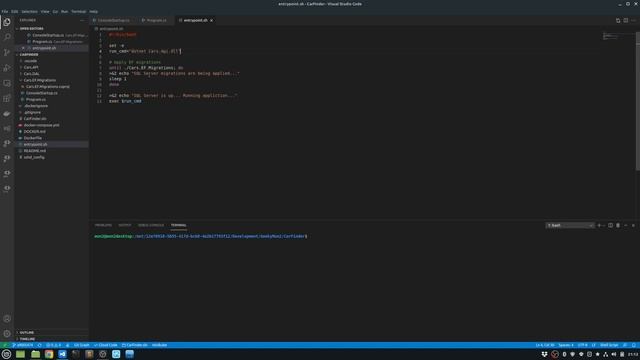Collapse the Cars.EF.Migrations folder
This screenshot has height=360, width=640.
(x=40, y=80)
